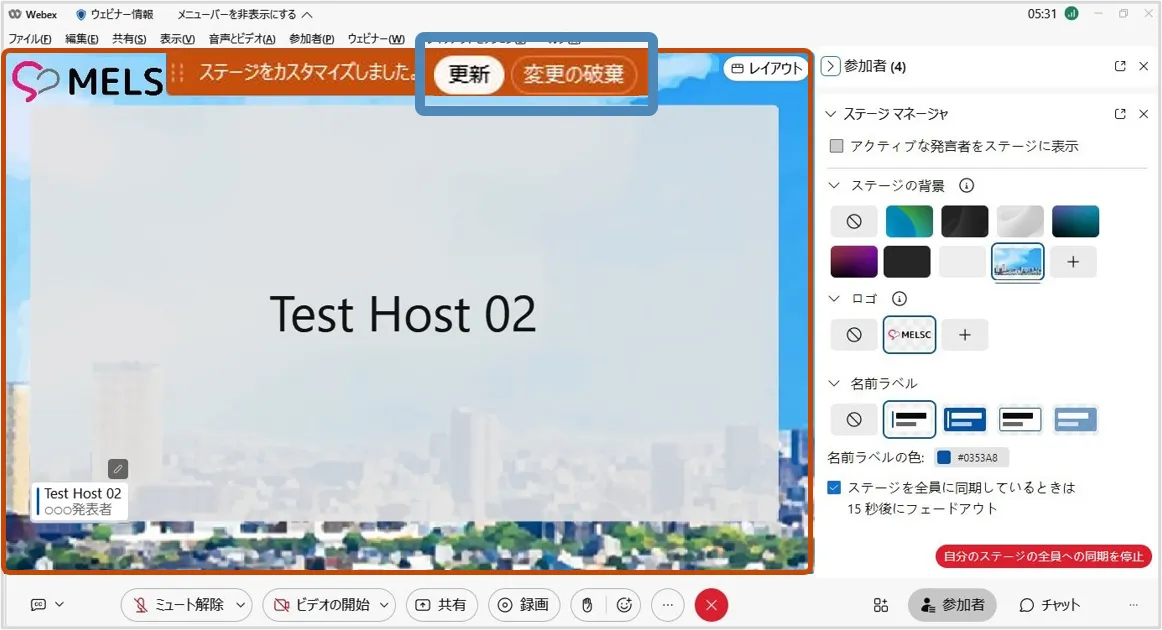This screenshot has height=630, width=1162.
Task: Add a new logo with plus button
Action: click(965, 335)
